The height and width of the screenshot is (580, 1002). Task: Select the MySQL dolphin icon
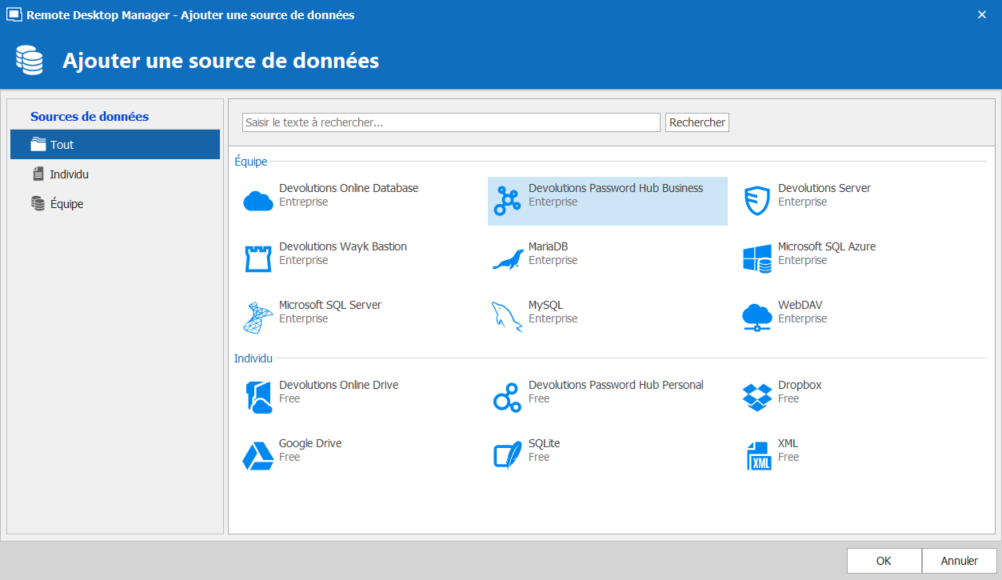click(x=507, y=317)
